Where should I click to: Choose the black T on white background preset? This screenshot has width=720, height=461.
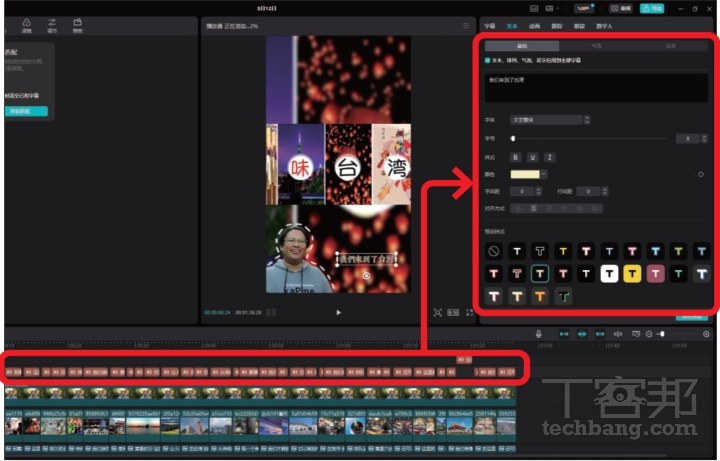coord(609,274)
